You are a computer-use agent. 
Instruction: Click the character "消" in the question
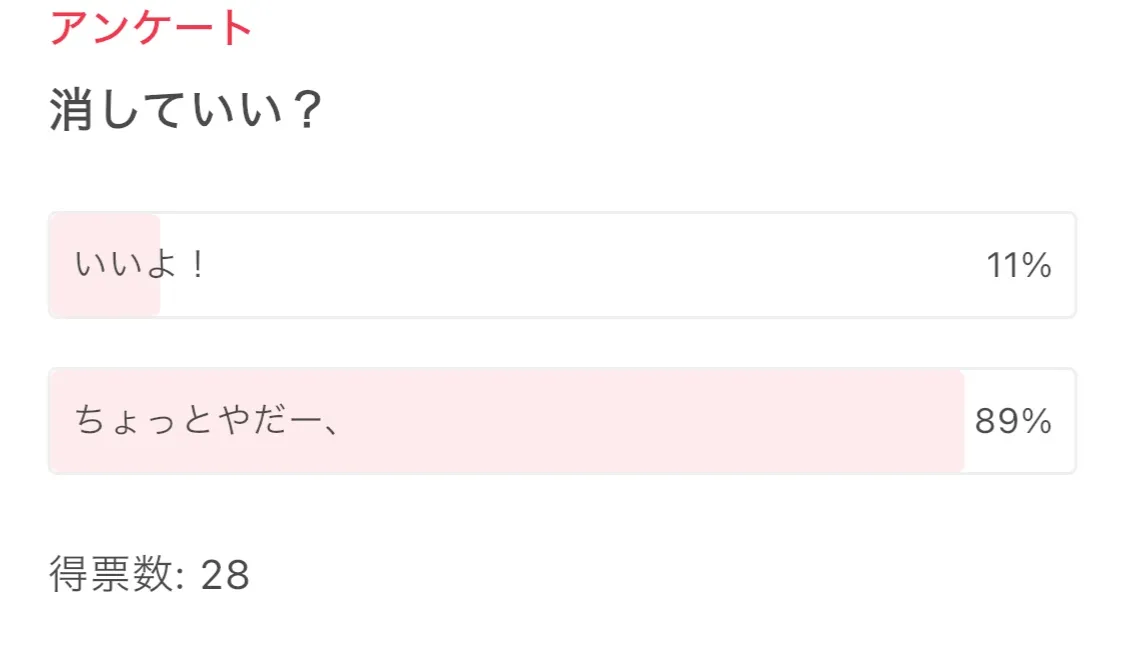(x=71, y=109)
